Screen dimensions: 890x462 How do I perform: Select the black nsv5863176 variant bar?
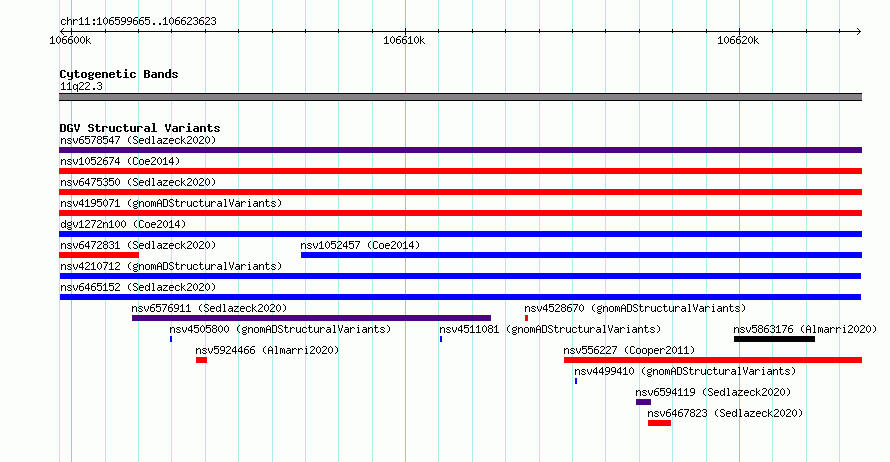pyautogui.click(x=774, y=339)
